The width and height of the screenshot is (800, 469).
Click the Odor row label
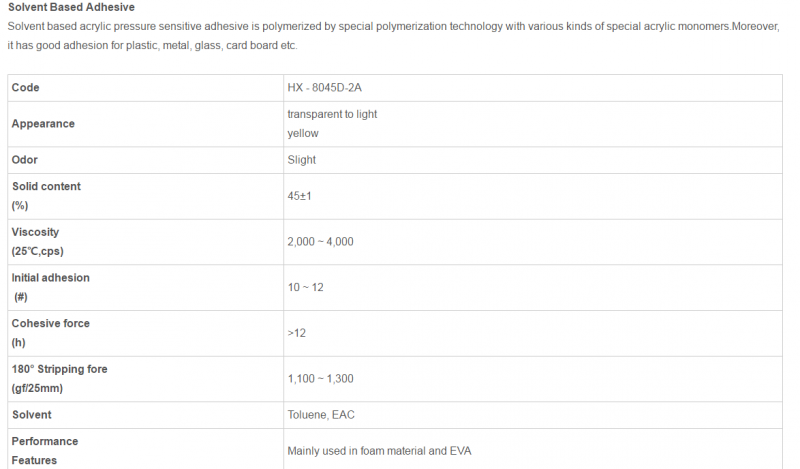tap(25, 160)
